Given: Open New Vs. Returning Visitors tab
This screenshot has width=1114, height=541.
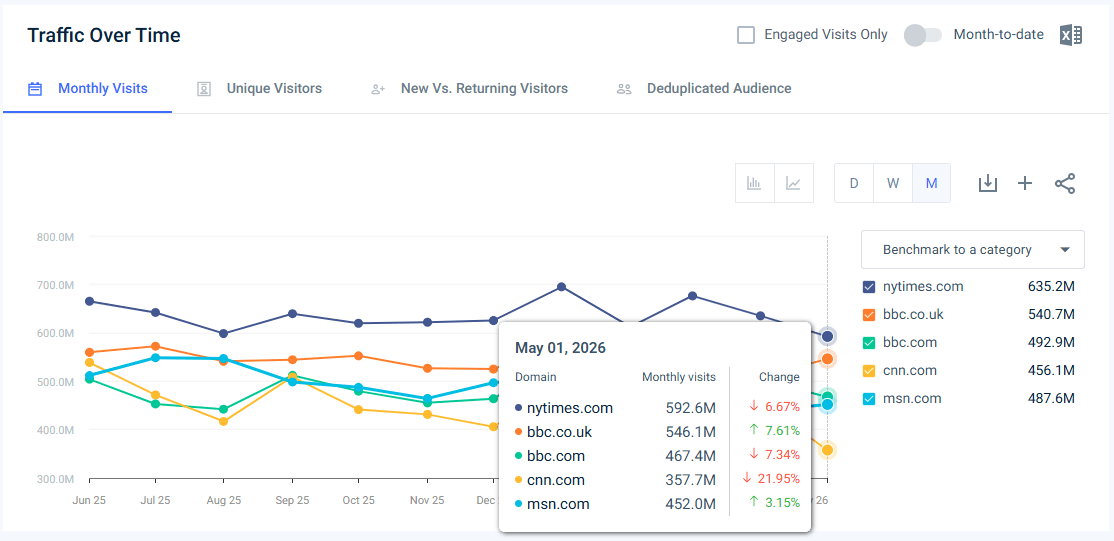Looking at the screenshot, I should tap(485, 89).
